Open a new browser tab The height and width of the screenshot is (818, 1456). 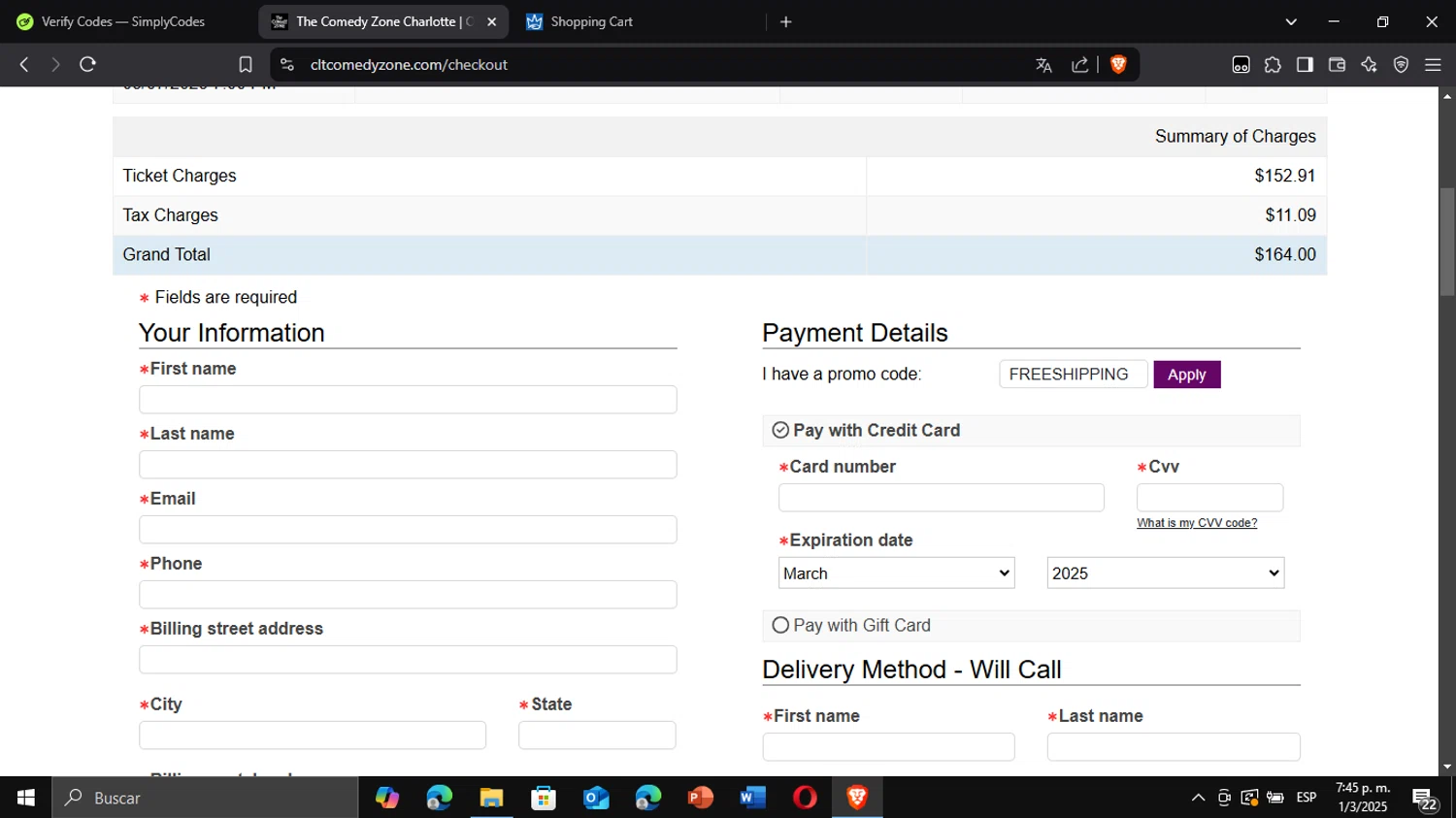coord(786,21)
